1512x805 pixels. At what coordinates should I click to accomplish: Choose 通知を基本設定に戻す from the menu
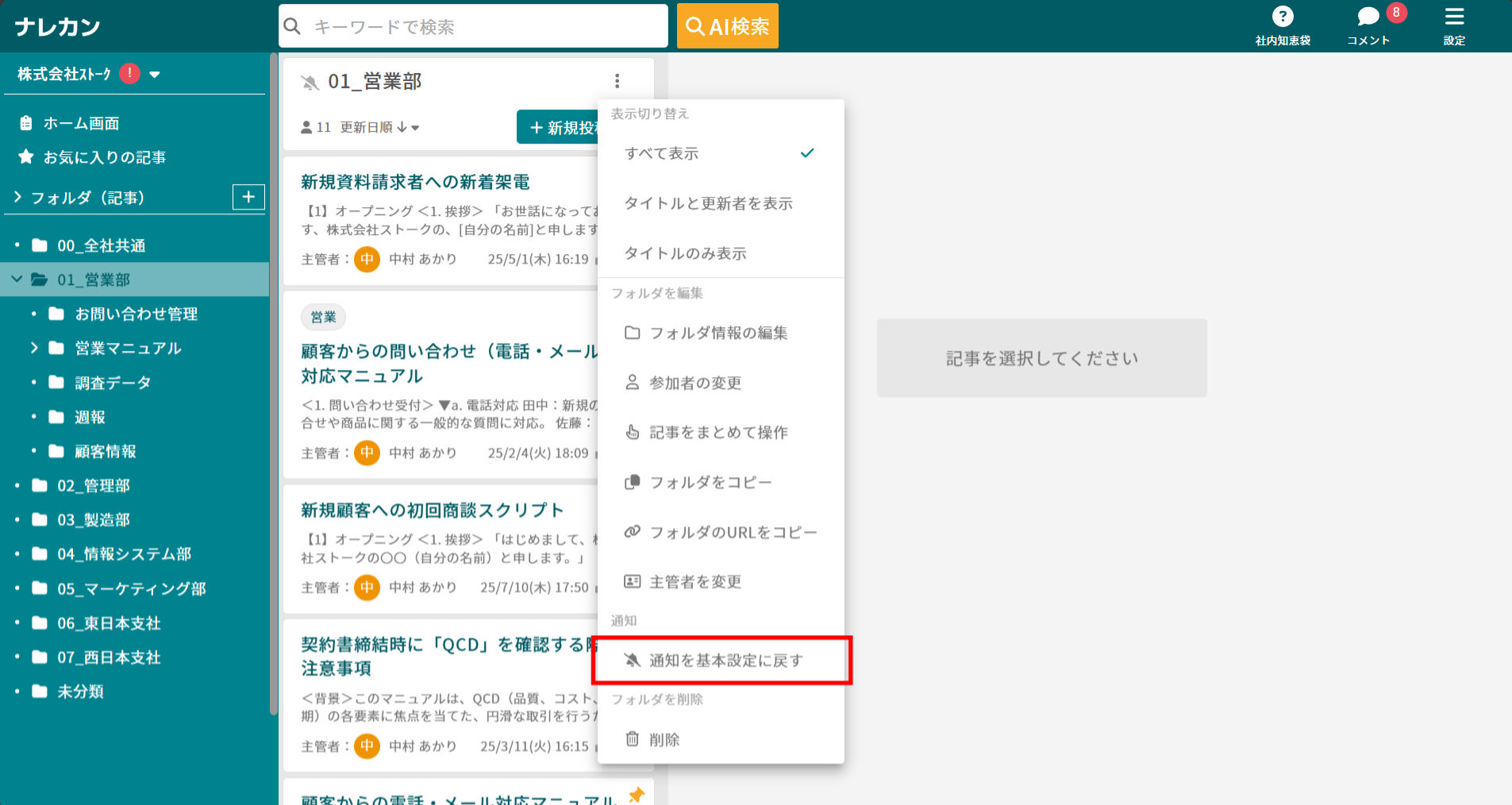coord(724,660)
